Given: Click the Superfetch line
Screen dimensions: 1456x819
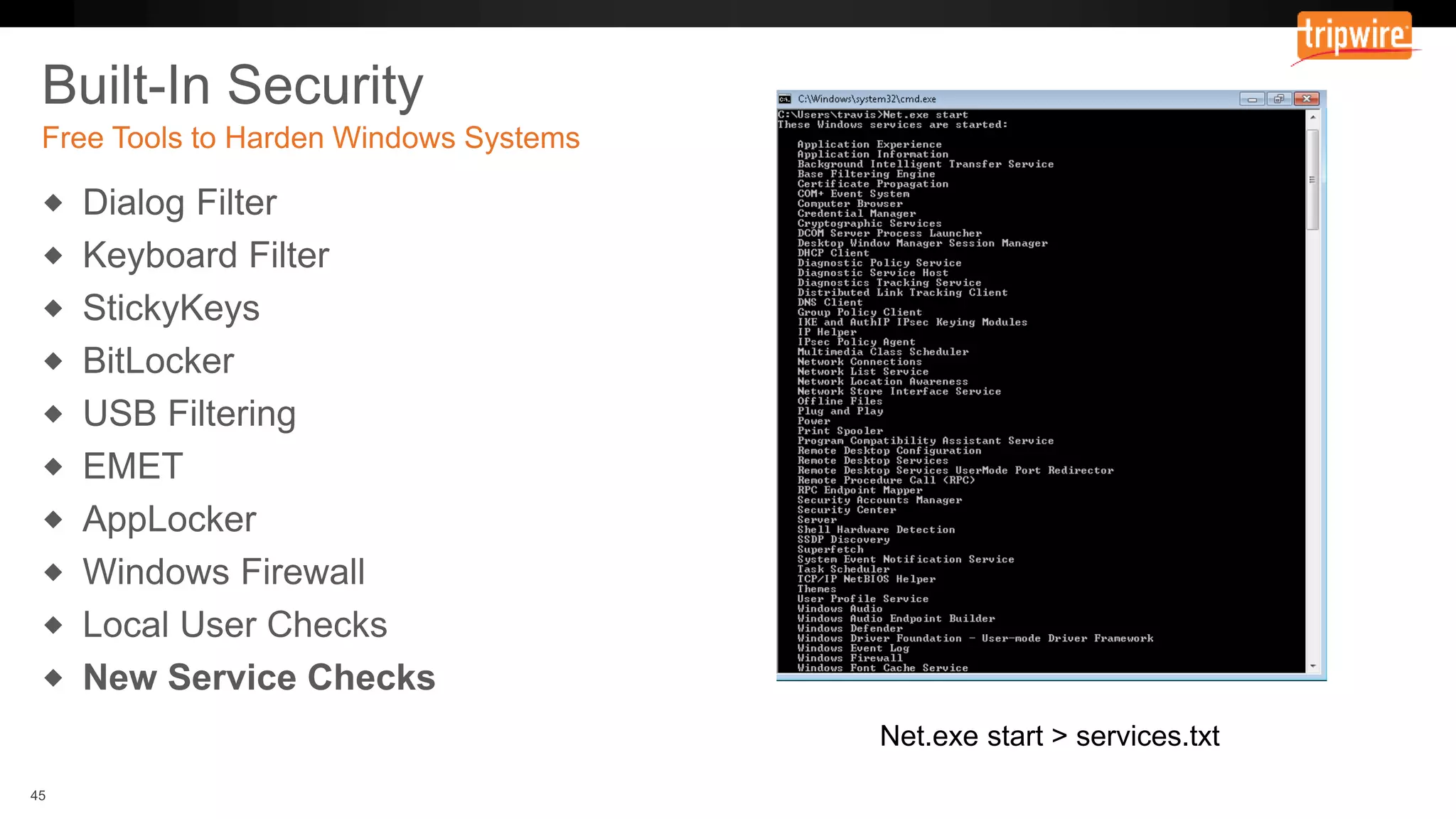Looking at the screenshot, I should point(830,550).
